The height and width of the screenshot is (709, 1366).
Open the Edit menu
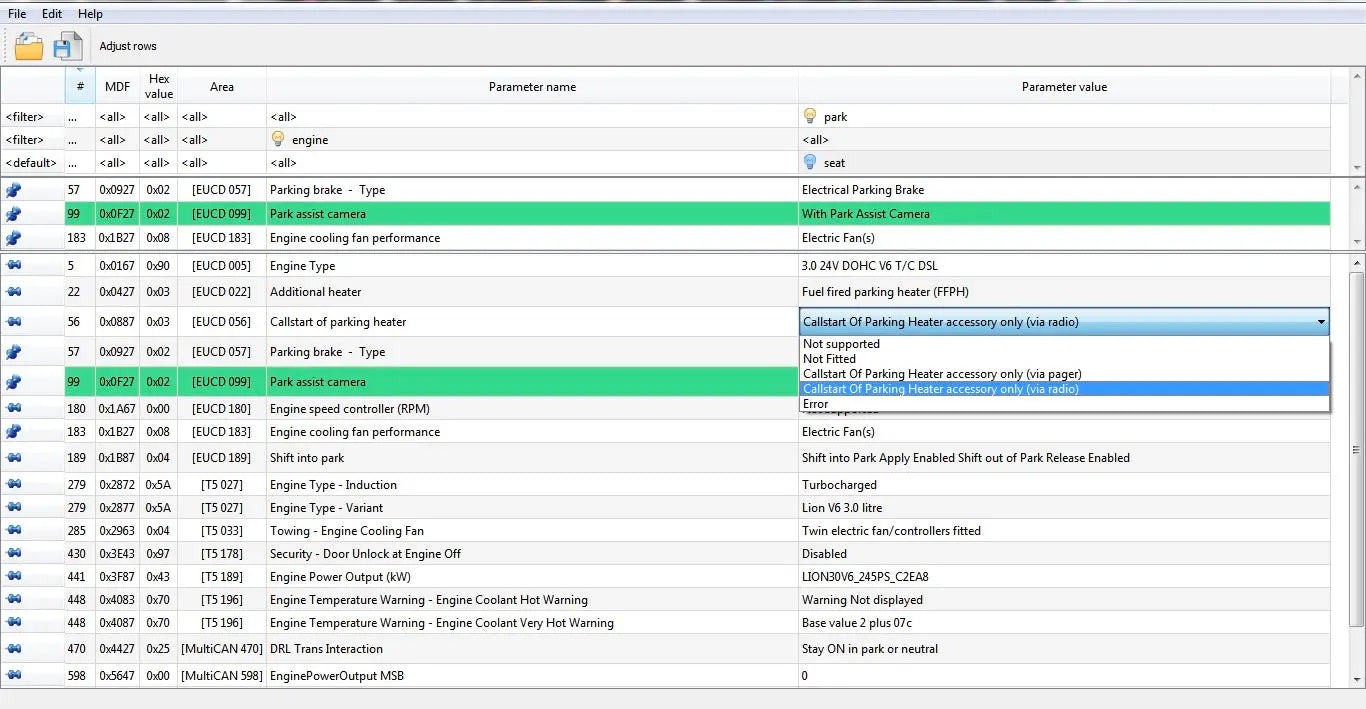coord(52,14)
